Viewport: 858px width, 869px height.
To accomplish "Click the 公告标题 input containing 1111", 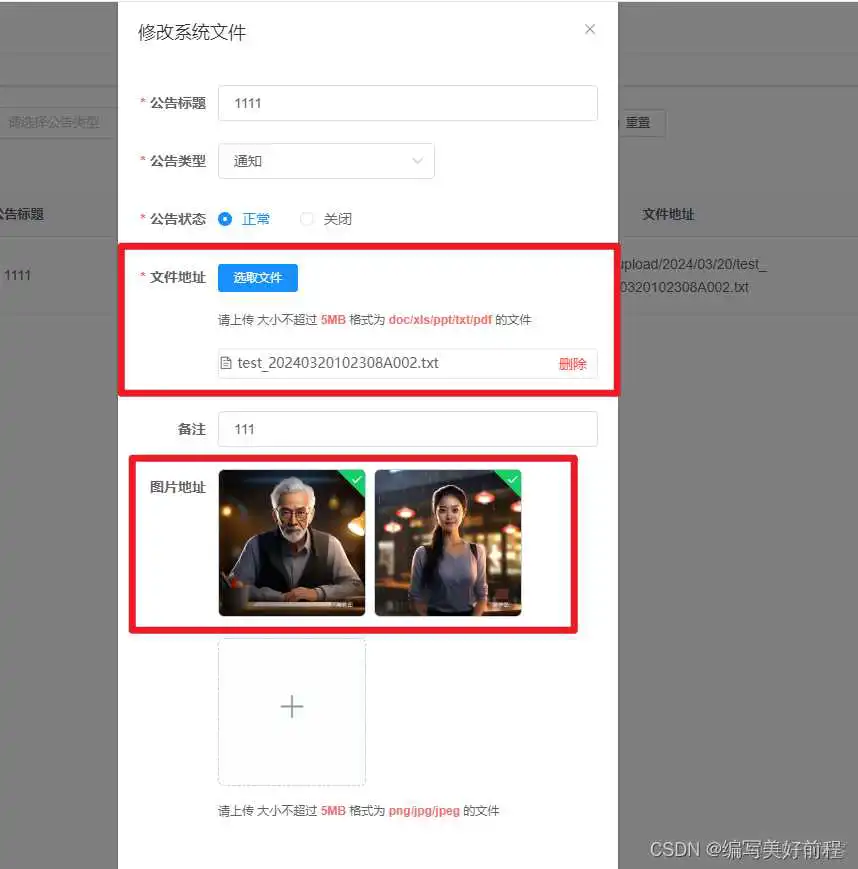I will [x=407, y=103].
